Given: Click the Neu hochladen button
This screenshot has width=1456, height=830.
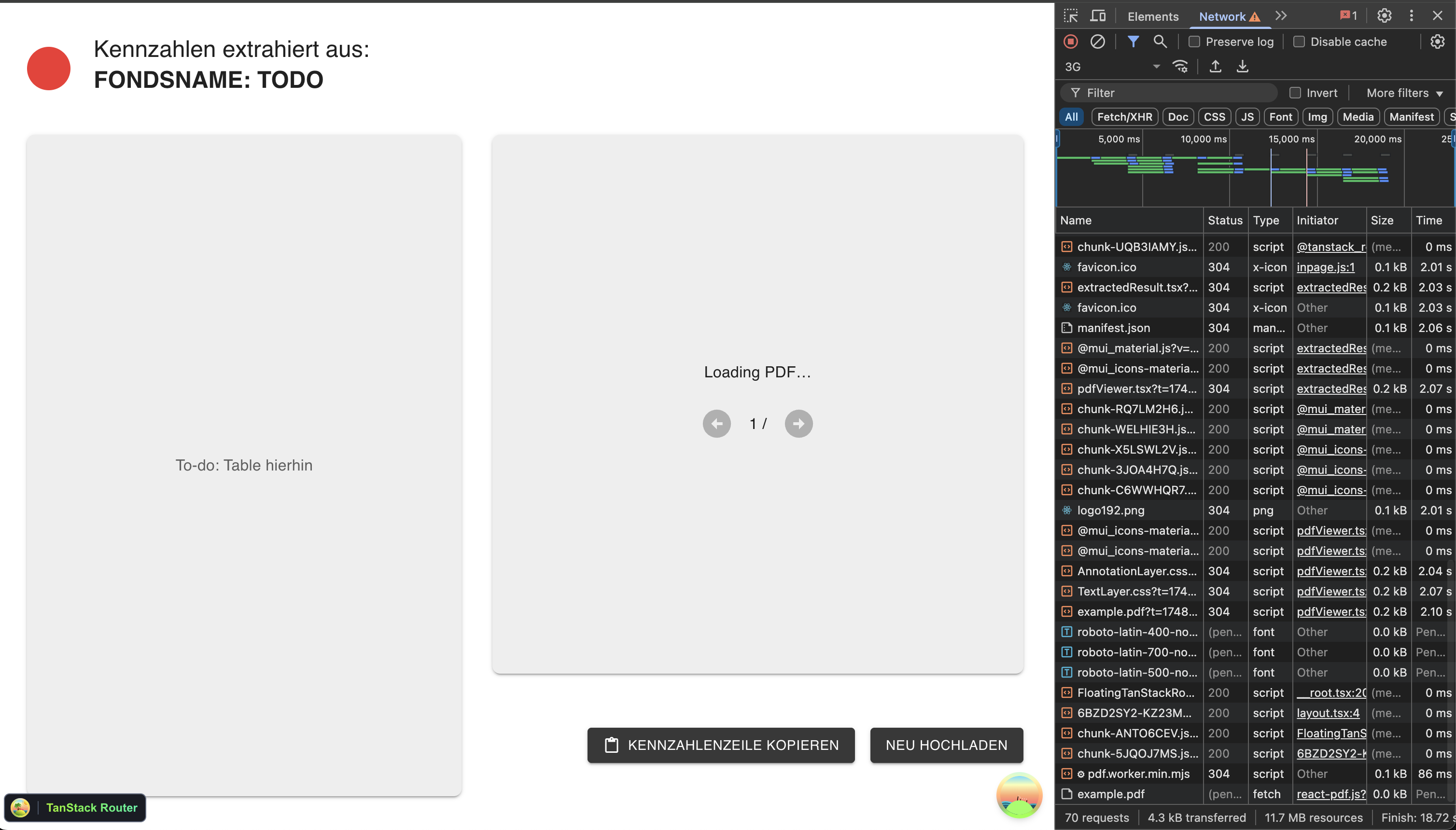Looking at the screenshot, I should point(946,745).
